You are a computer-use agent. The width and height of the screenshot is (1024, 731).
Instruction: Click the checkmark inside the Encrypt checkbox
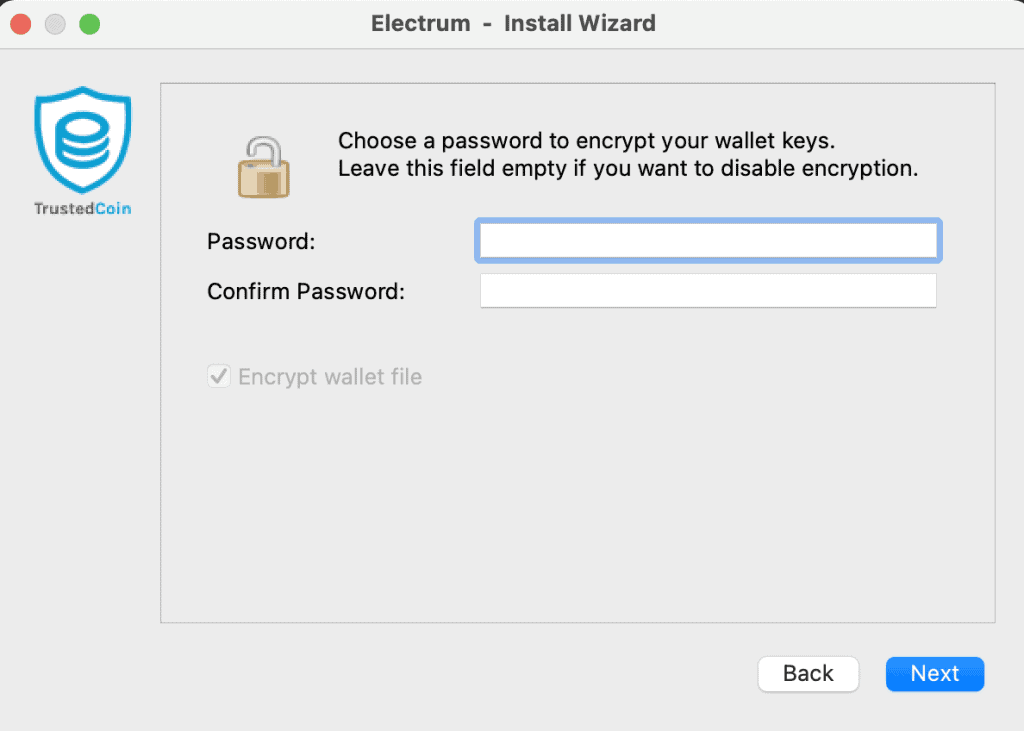[x=218, y=376]
